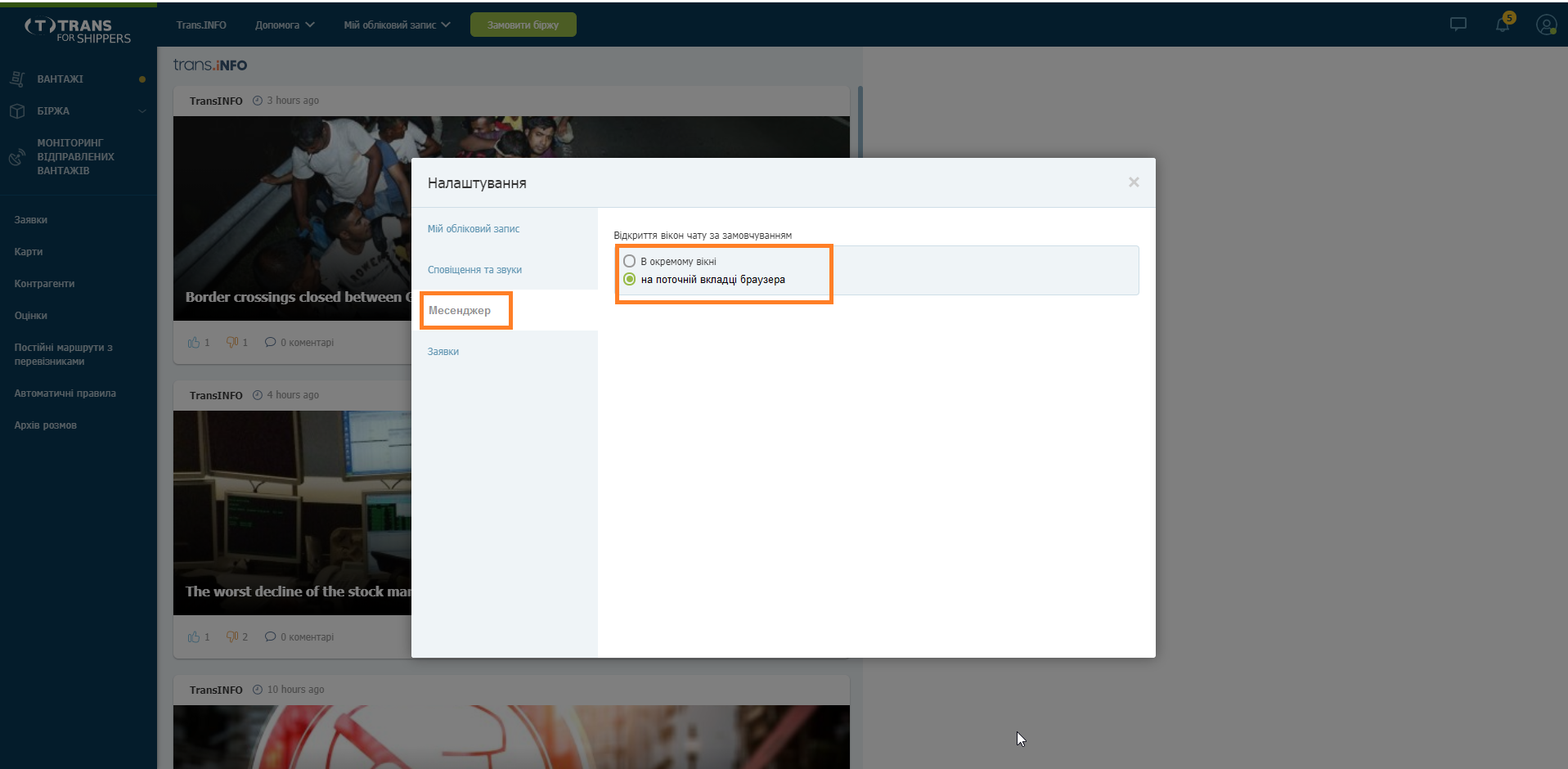Image resolution: width=1568 pixels, height=769 pixels.
Task: Open Заявки settings tab in dialog
Action: 443,352
